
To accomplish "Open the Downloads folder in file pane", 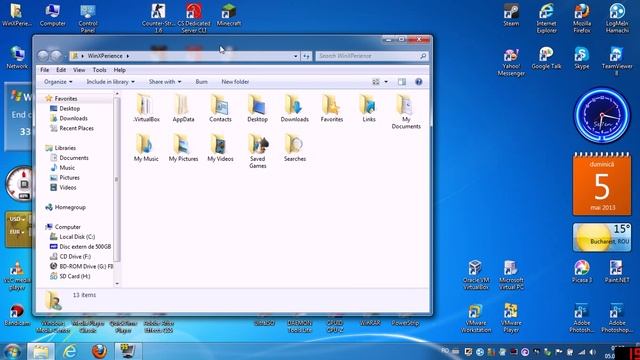I will coord(294,108).
